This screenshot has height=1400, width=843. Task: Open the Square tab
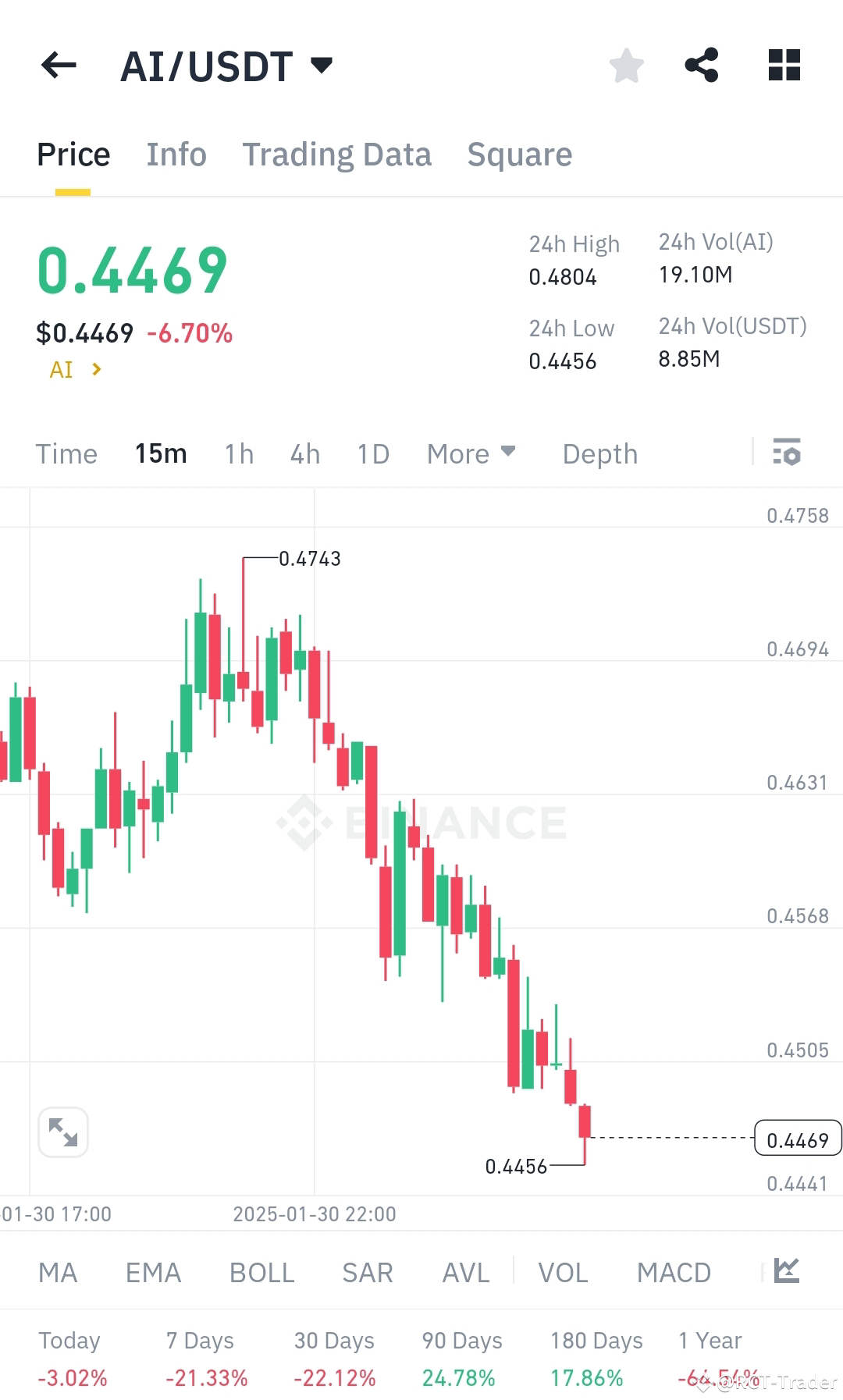click(519, 154)
